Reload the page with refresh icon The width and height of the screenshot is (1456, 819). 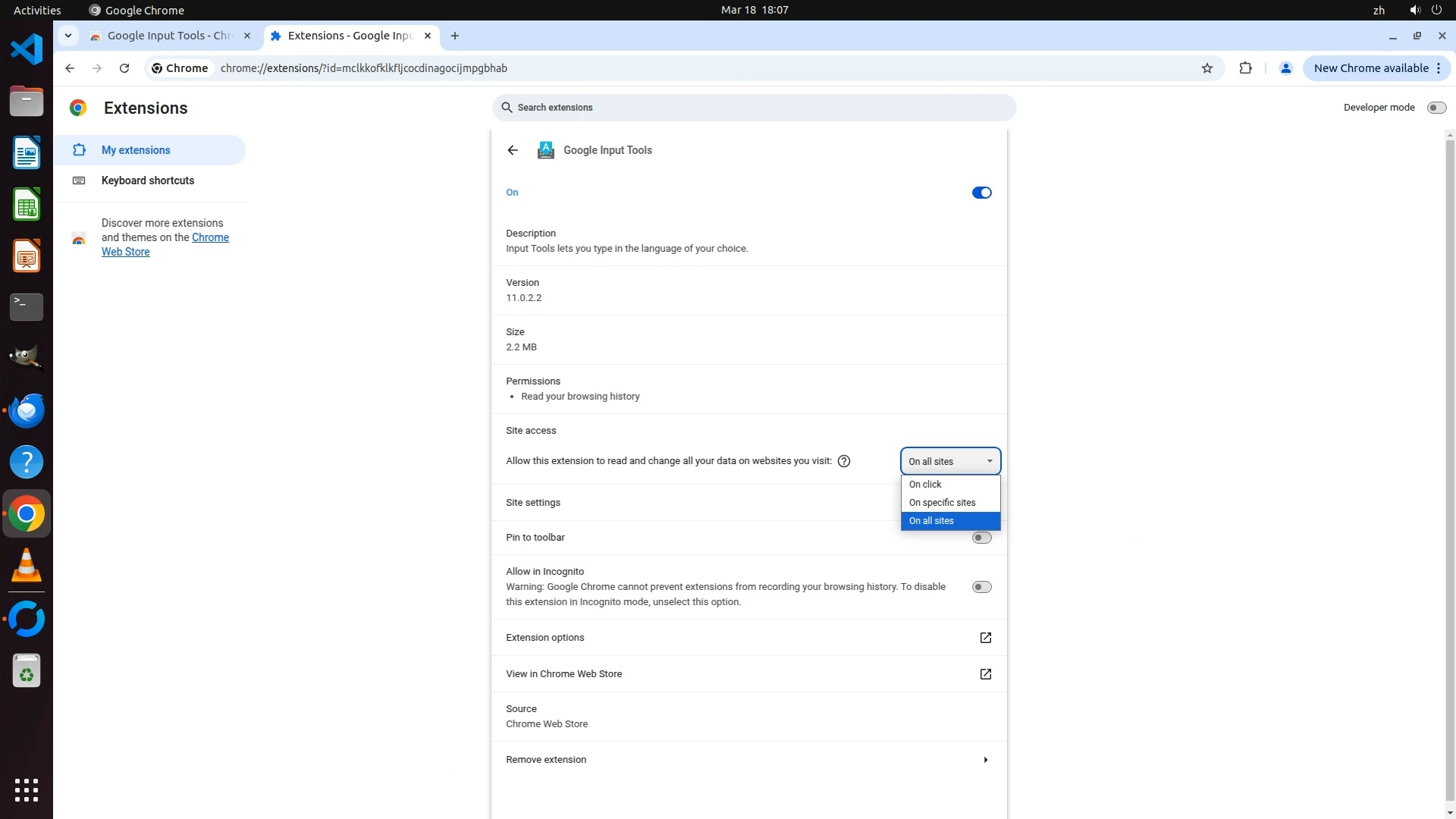click(x=124, y=68)
